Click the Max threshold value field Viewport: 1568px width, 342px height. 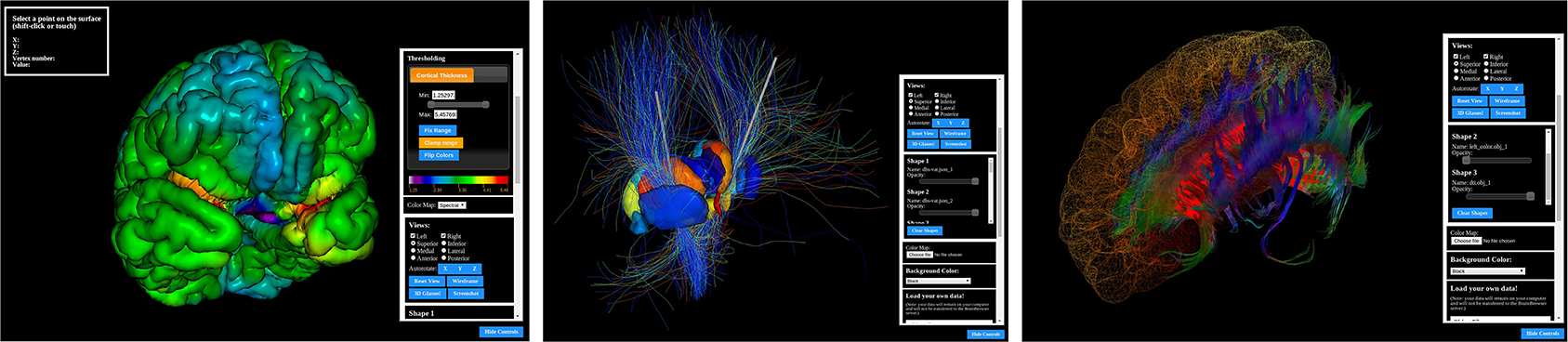(445, 114)
